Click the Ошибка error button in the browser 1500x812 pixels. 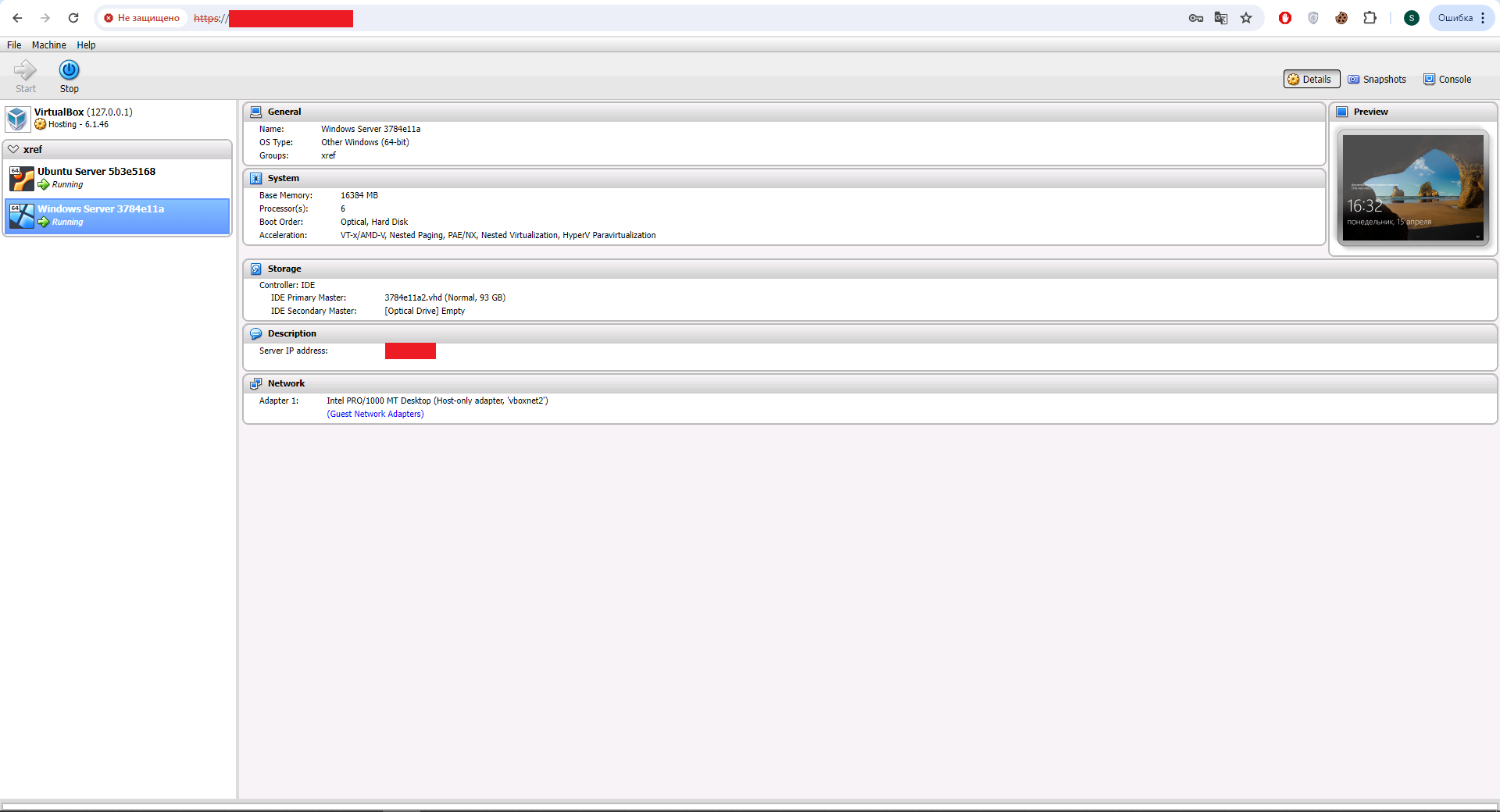[1462, 18]
